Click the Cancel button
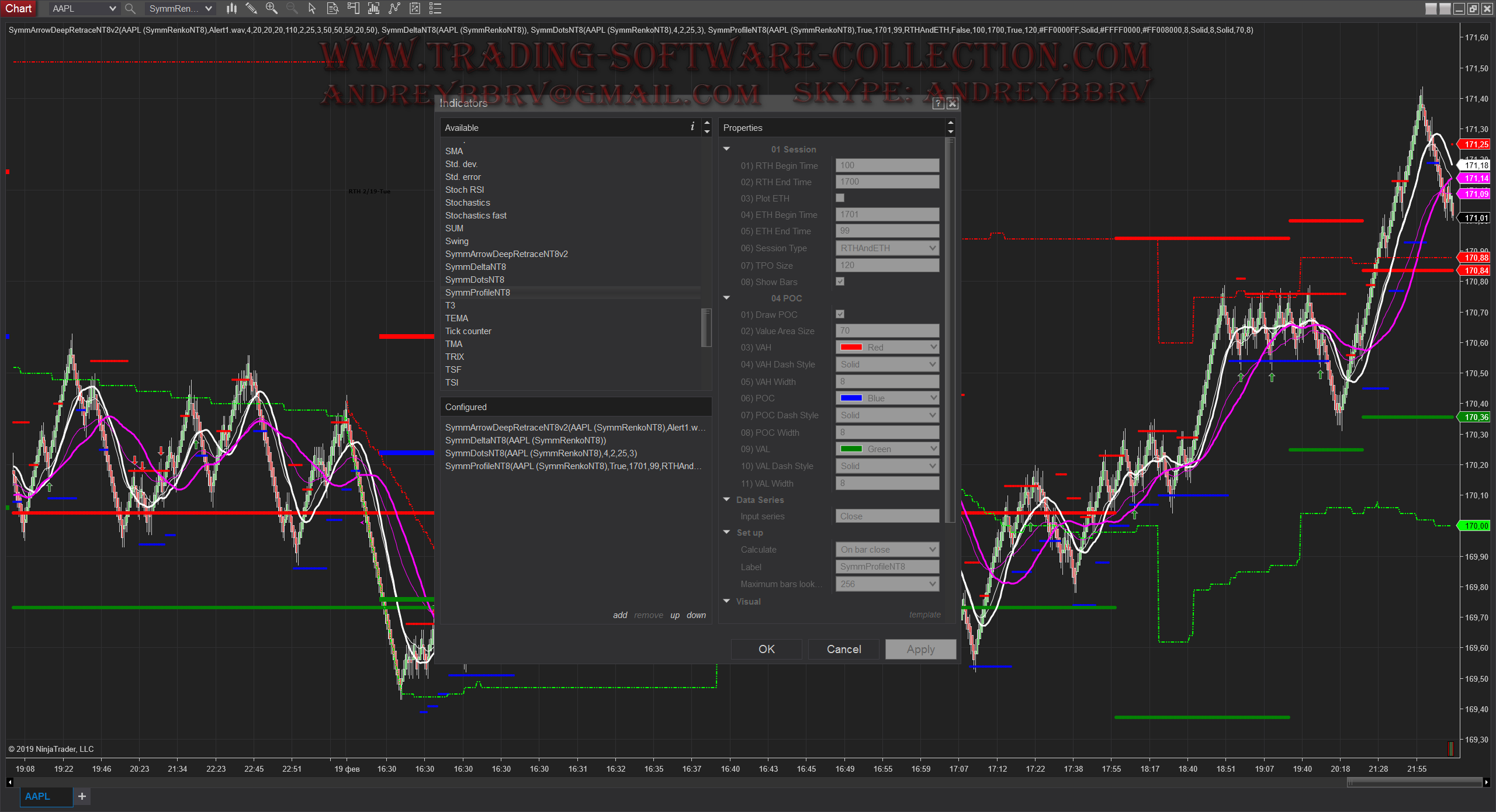The width and height of the screenshot is (1496, 812). coord(843,649)
